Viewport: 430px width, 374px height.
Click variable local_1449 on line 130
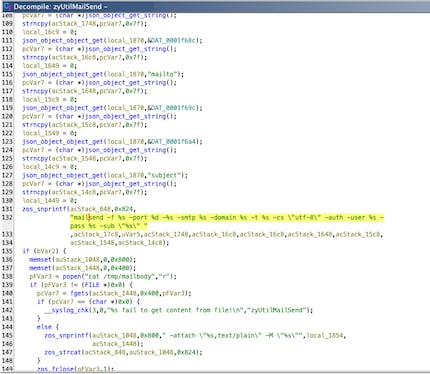pos(41,200)
